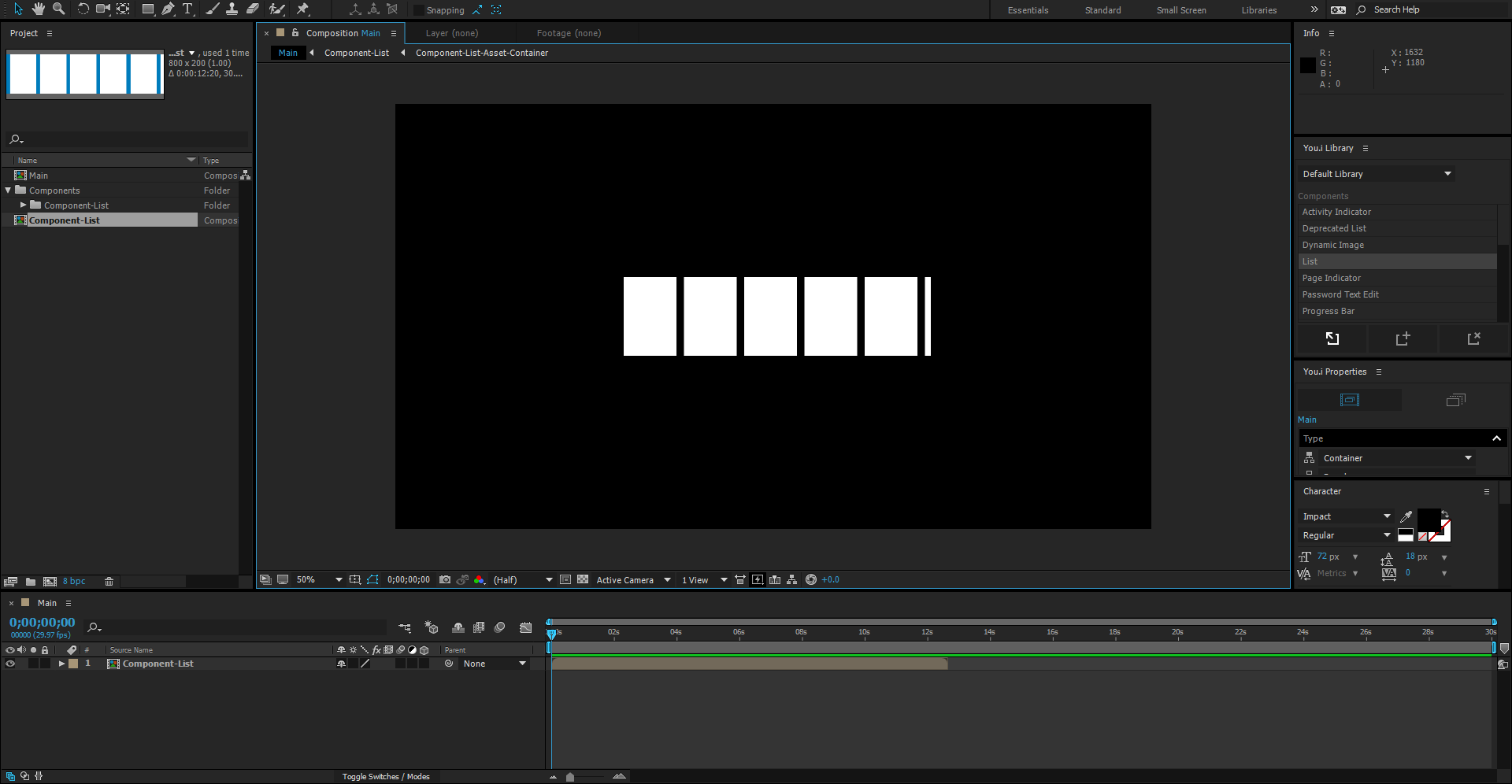Select the Unified Camera tool

click(x=103, y=9)
